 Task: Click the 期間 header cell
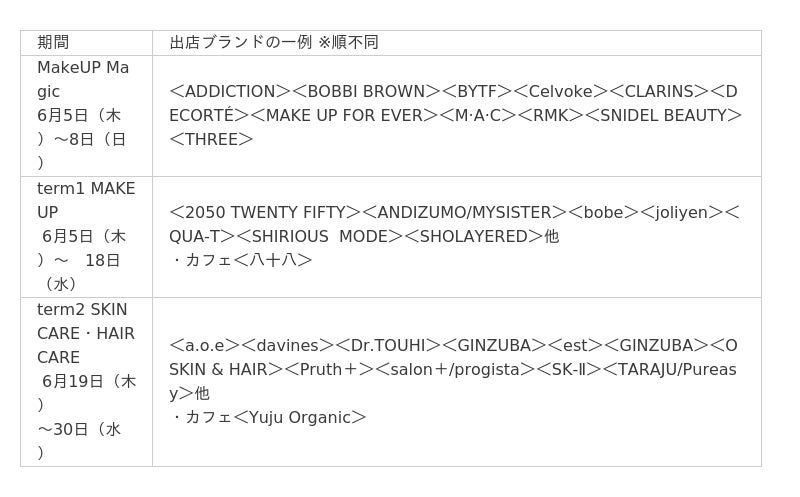coord(86,43)
